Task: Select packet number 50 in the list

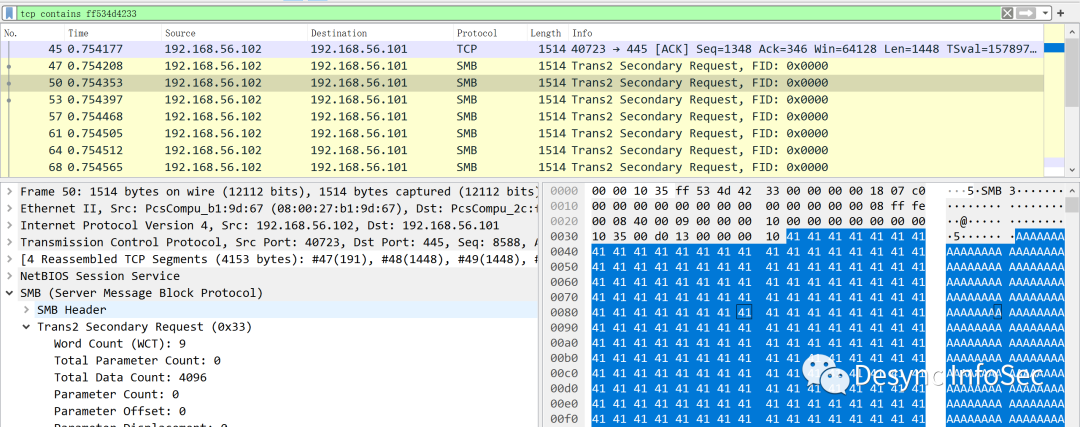Action: pyautogui.click(x=522, y=83)
